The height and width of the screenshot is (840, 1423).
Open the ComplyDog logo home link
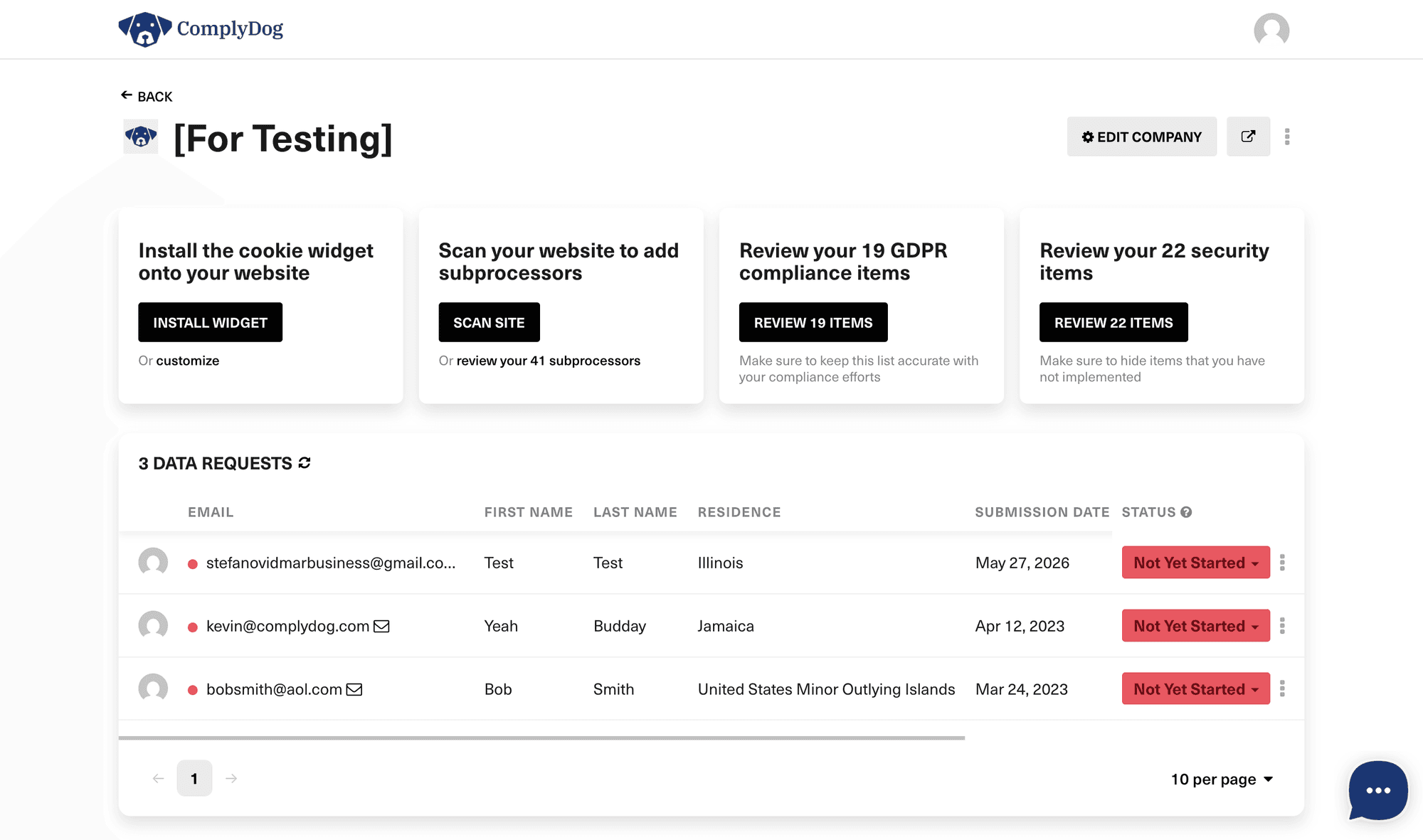(x=201, y=29)
